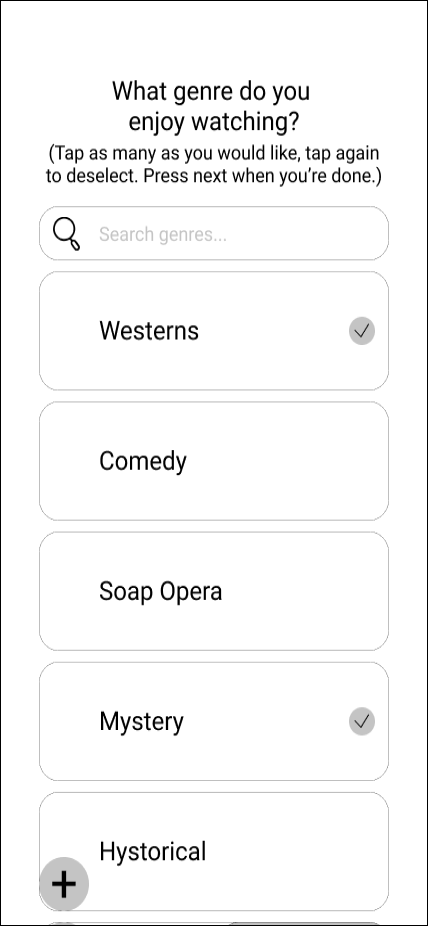Image resolution: width=428 pixels, height=926 pixels.
Task: Uncheck the grey checkmark beside Mystery
Action: click(x=361, y=721)
